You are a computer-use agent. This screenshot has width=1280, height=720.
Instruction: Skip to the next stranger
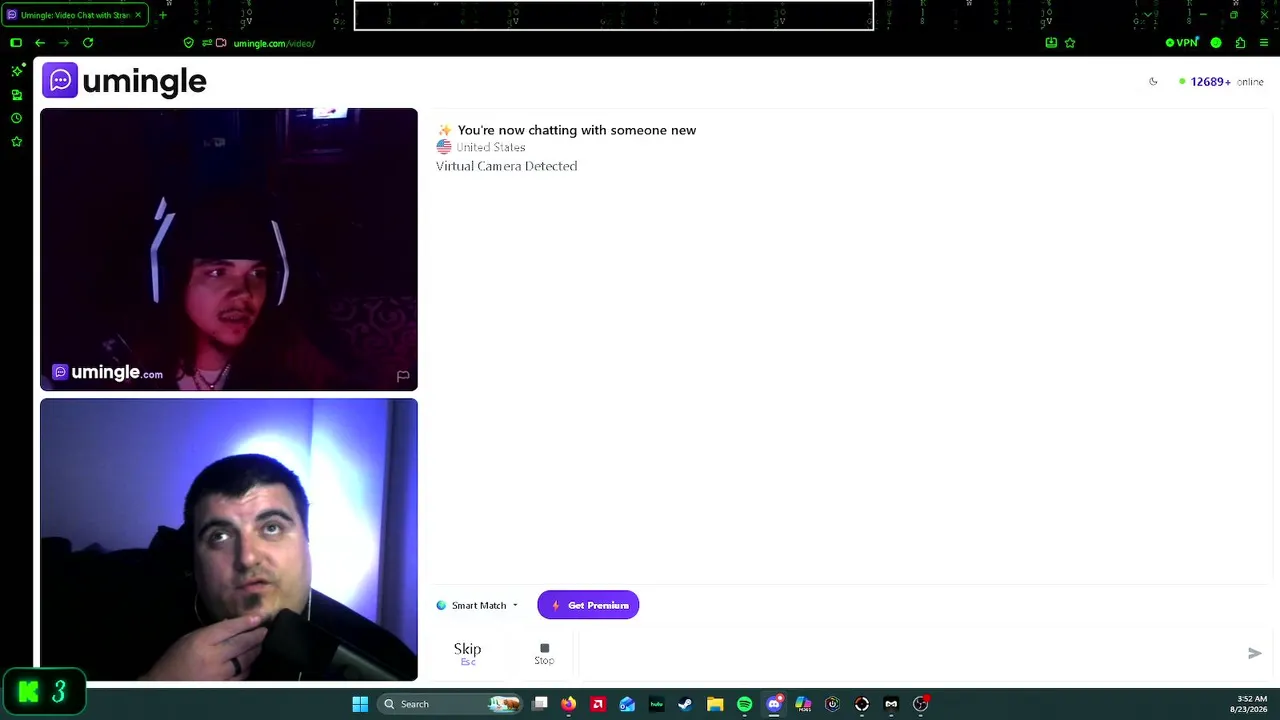[467, 653]
